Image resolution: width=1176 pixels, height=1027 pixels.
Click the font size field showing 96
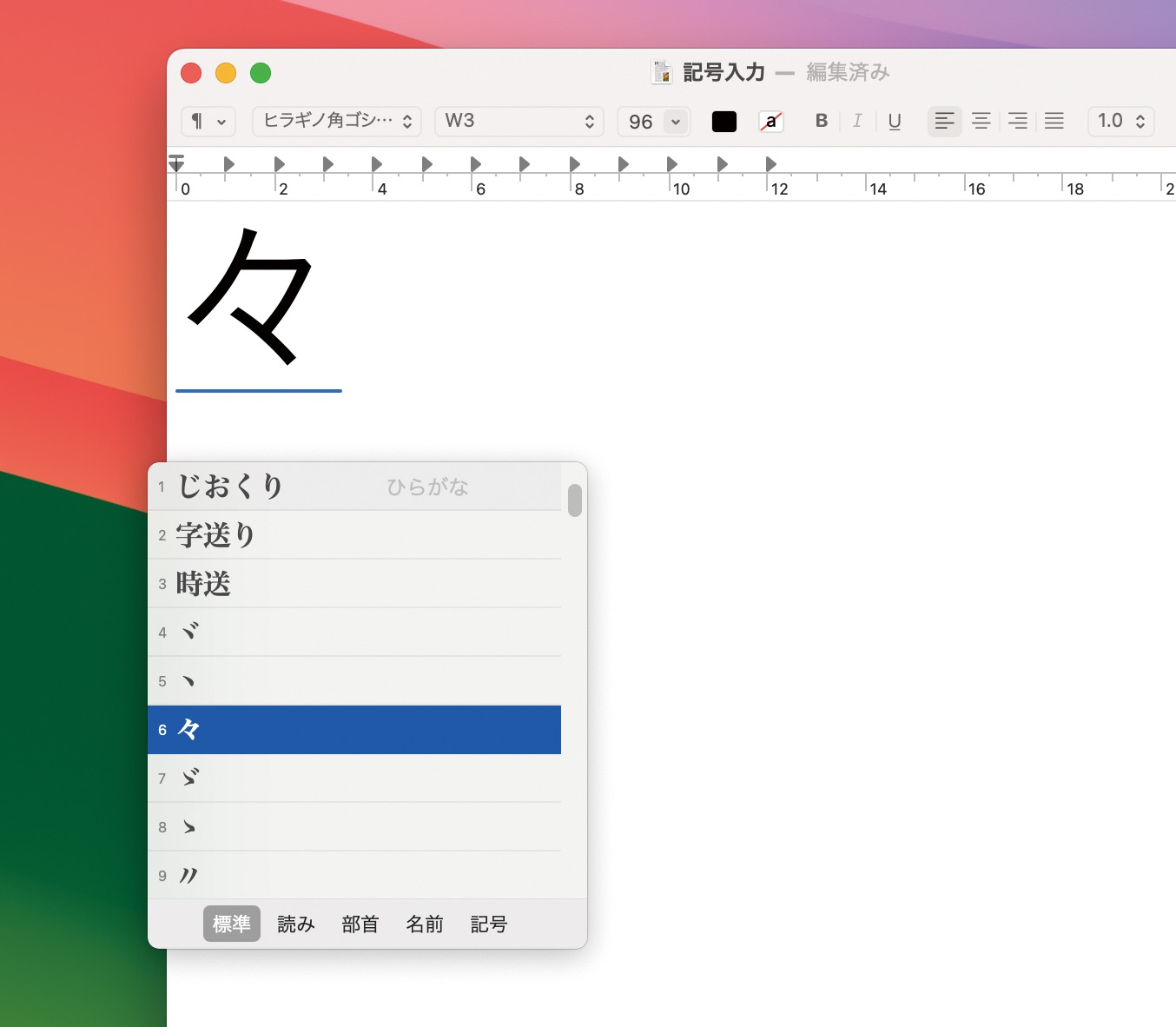(x=641, y=122)
